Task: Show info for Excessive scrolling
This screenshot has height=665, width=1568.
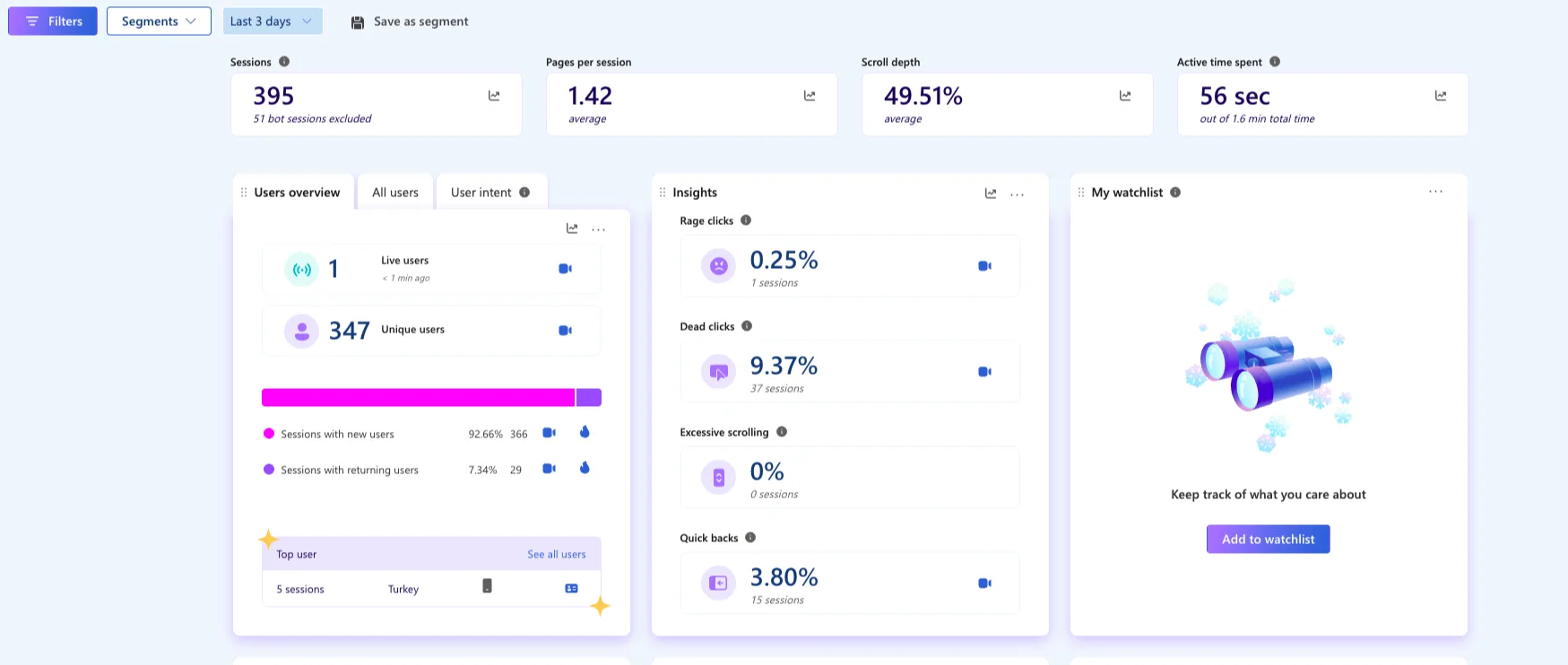Action: (x=782, y=432)
